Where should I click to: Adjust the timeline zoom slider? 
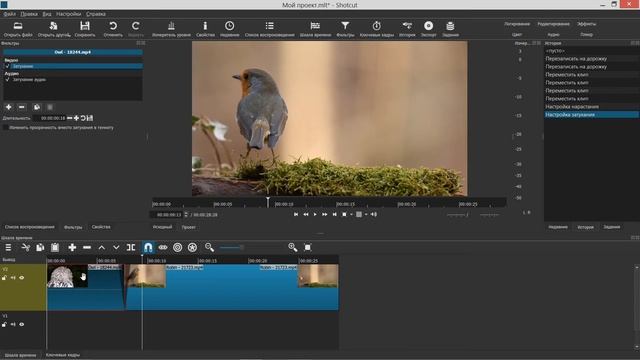231,247
